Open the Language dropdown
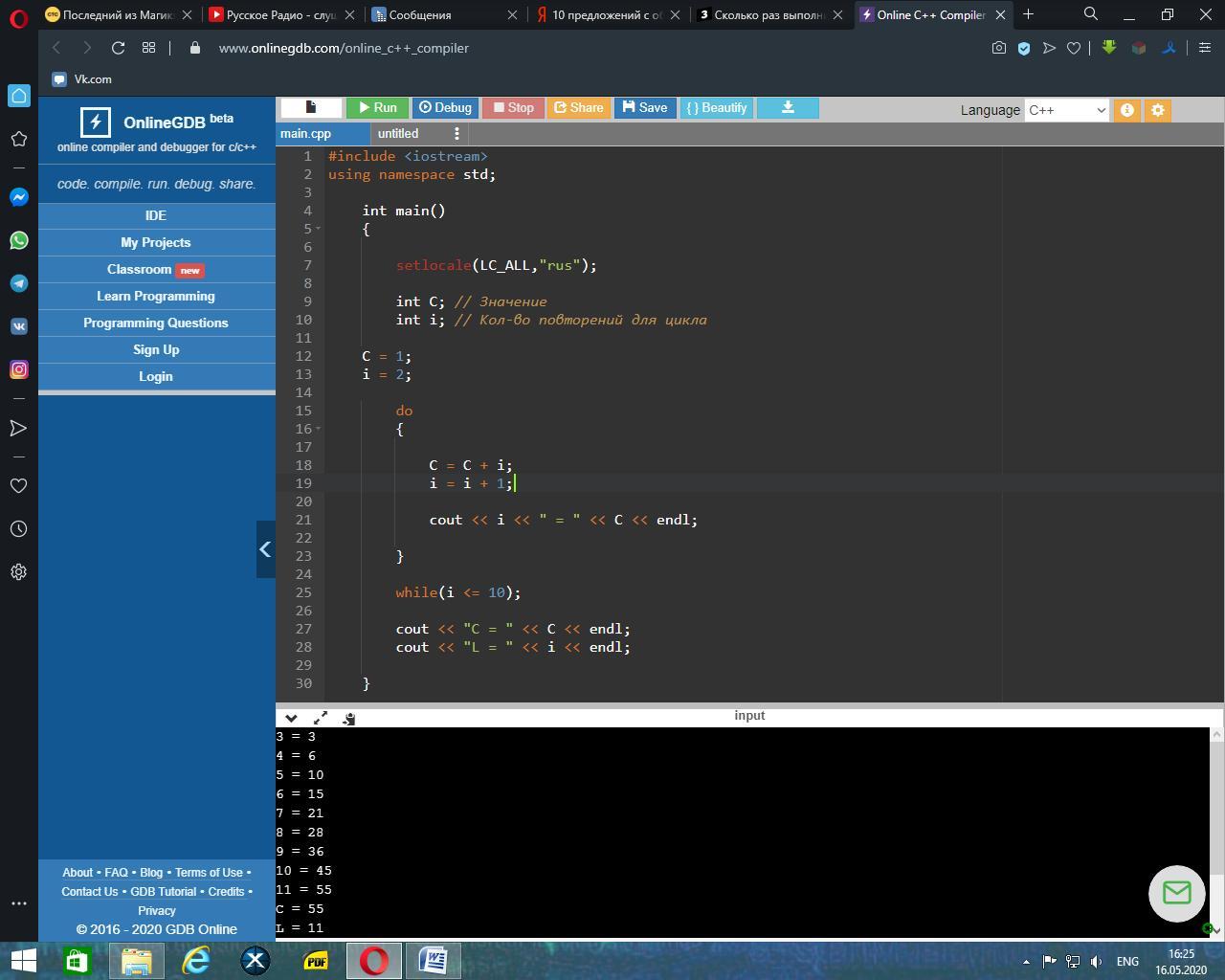Viewport: 1225px width, 980px height. tap(1066, 110)
